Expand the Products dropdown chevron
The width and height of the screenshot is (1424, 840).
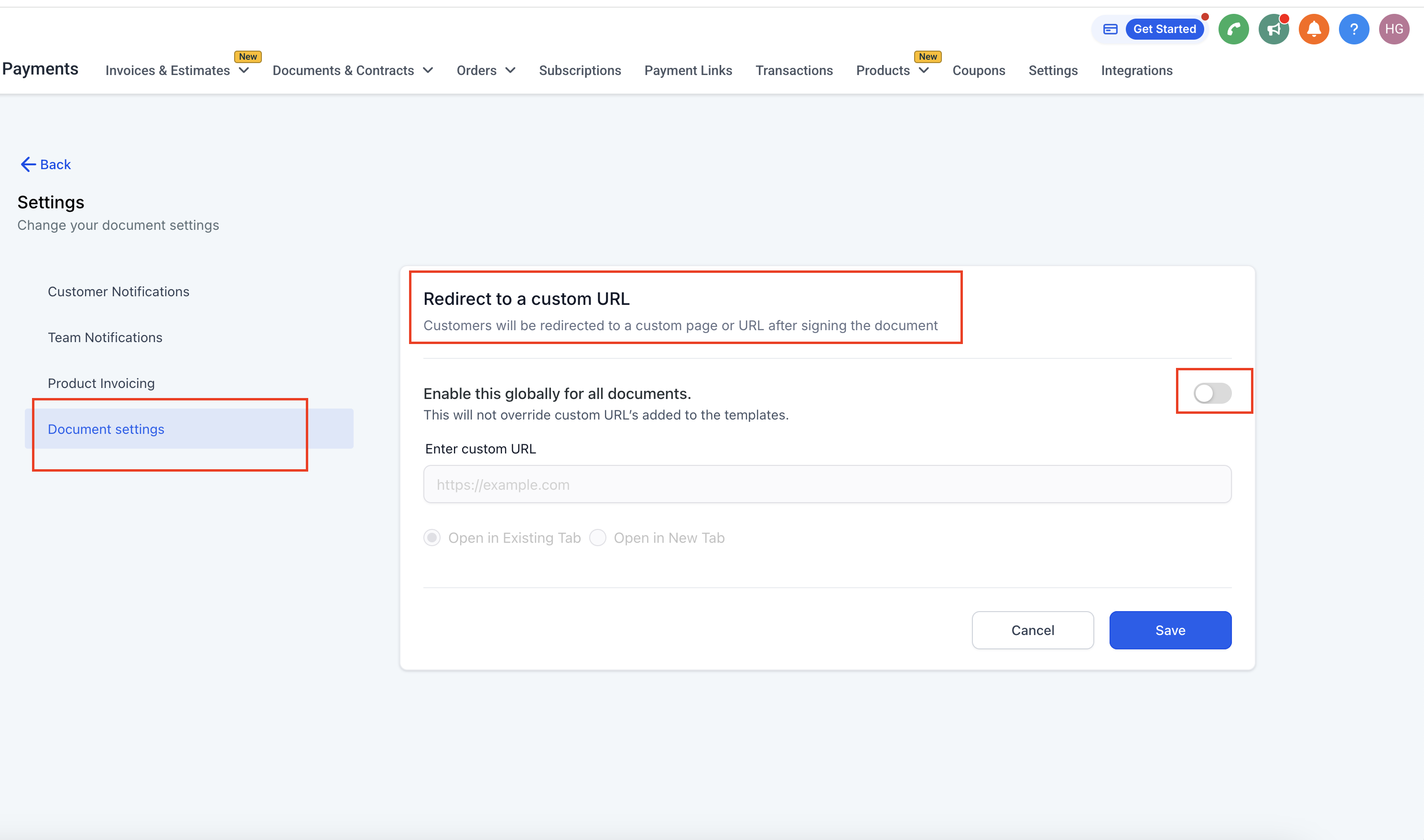(x=924, y=70)
